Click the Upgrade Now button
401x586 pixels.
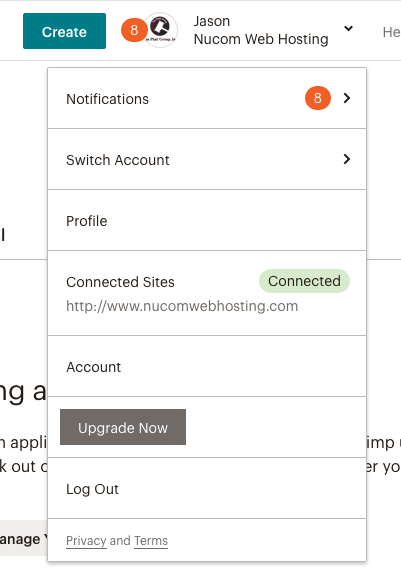pyautogui.click(x=123, y=427)
